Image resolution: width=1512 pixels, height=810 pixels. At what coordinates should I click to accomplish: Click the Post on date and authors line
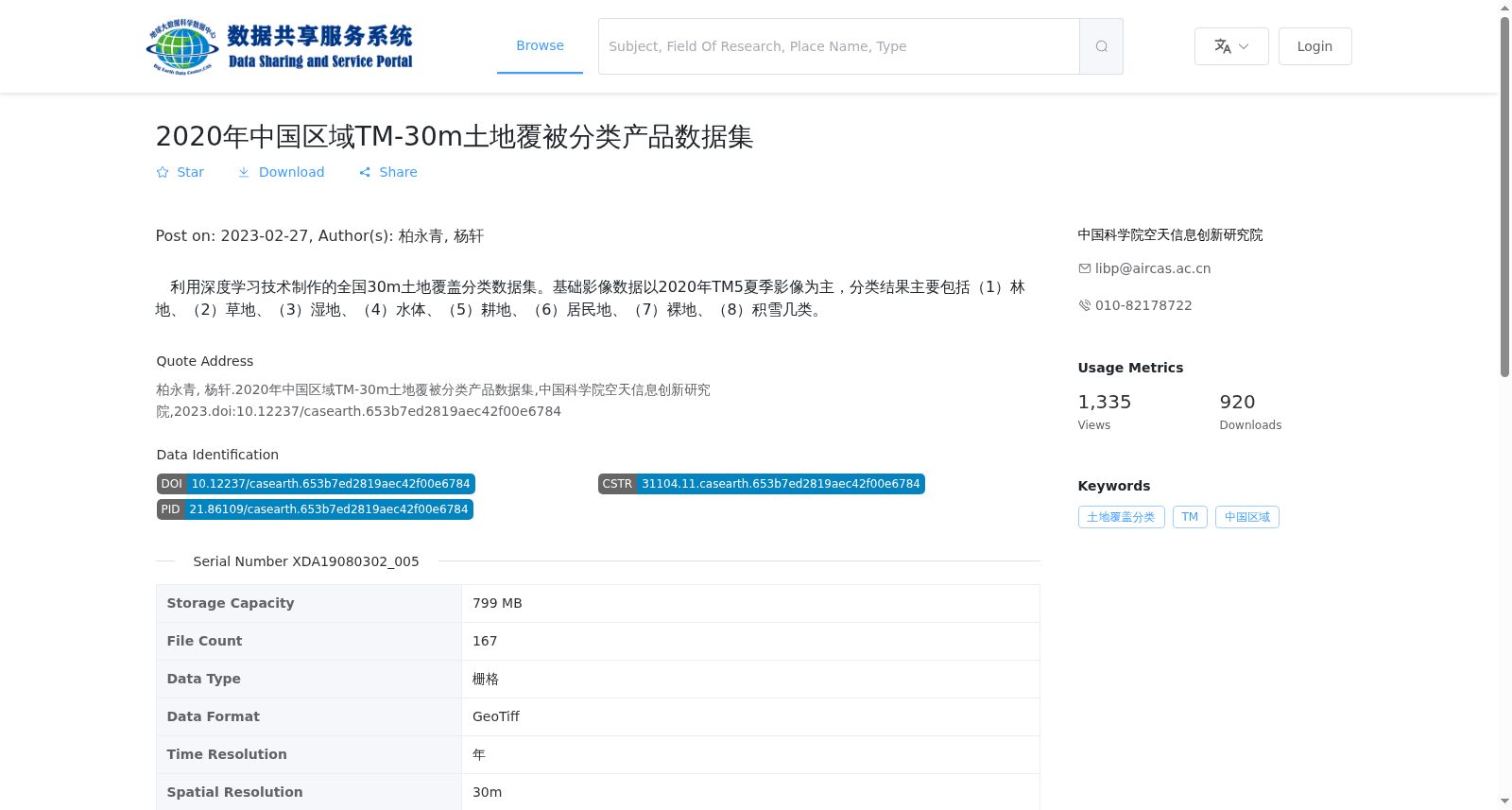coord(319,236)
